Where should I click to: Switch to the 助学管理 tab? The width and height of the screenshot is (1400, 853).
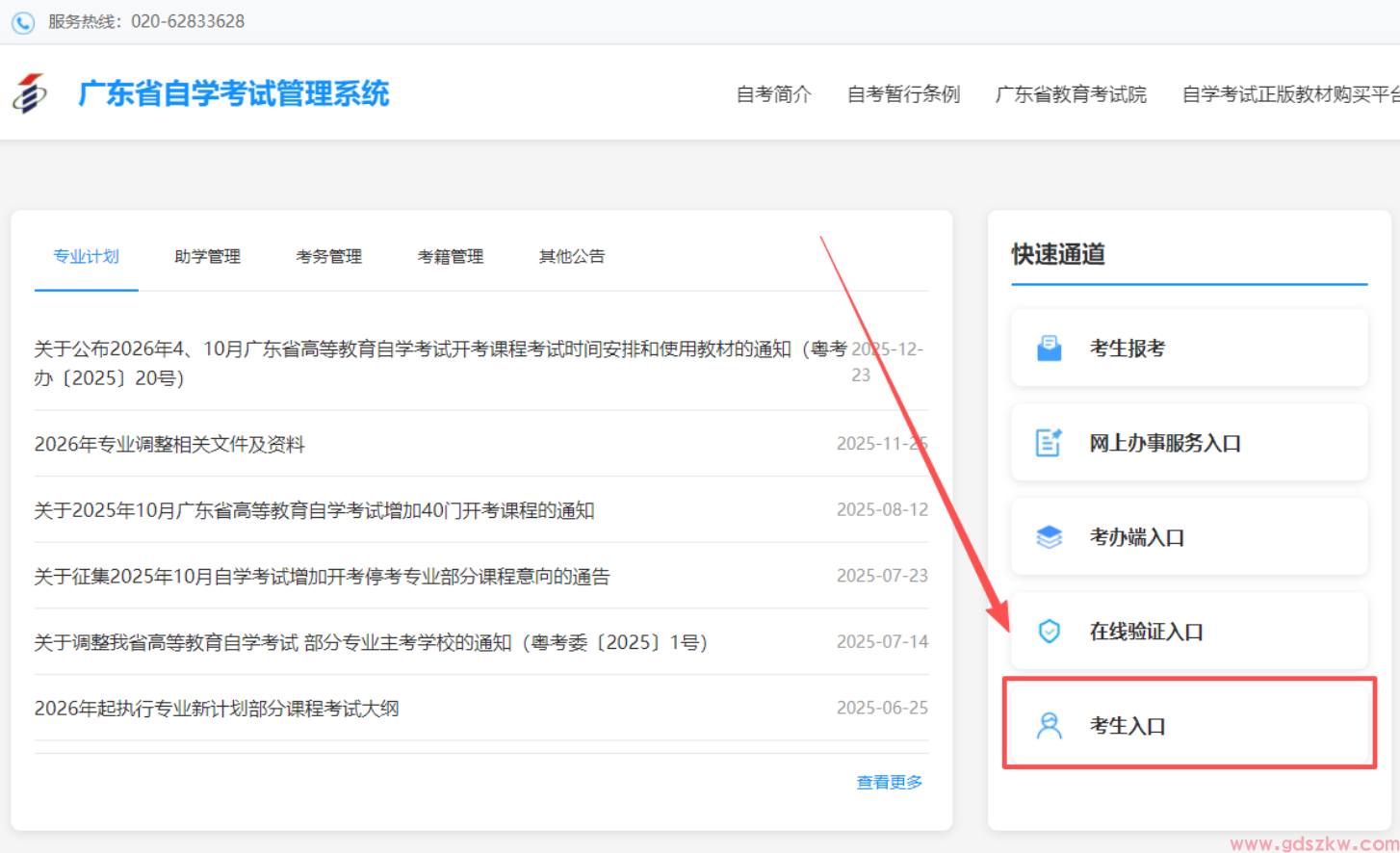[x=207, y=256]
